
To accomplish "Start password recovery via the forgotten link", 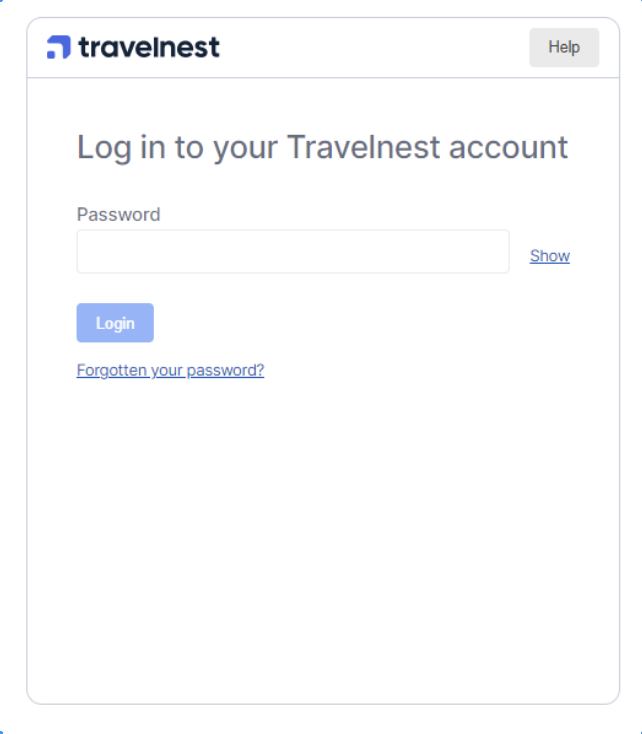I will tap(170, 370).
